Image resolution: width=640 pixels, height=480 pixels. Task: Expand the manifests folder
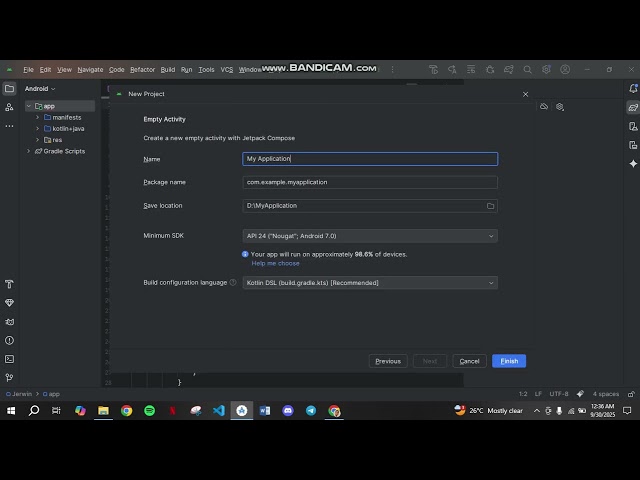click(38, 118)
